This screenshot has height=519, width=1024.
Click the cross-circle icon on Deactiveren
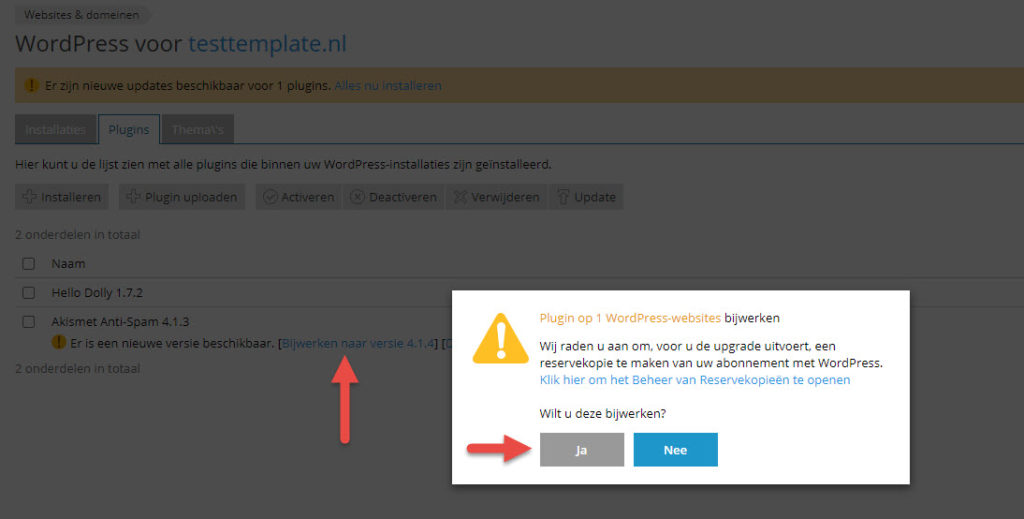pos(357,197)
